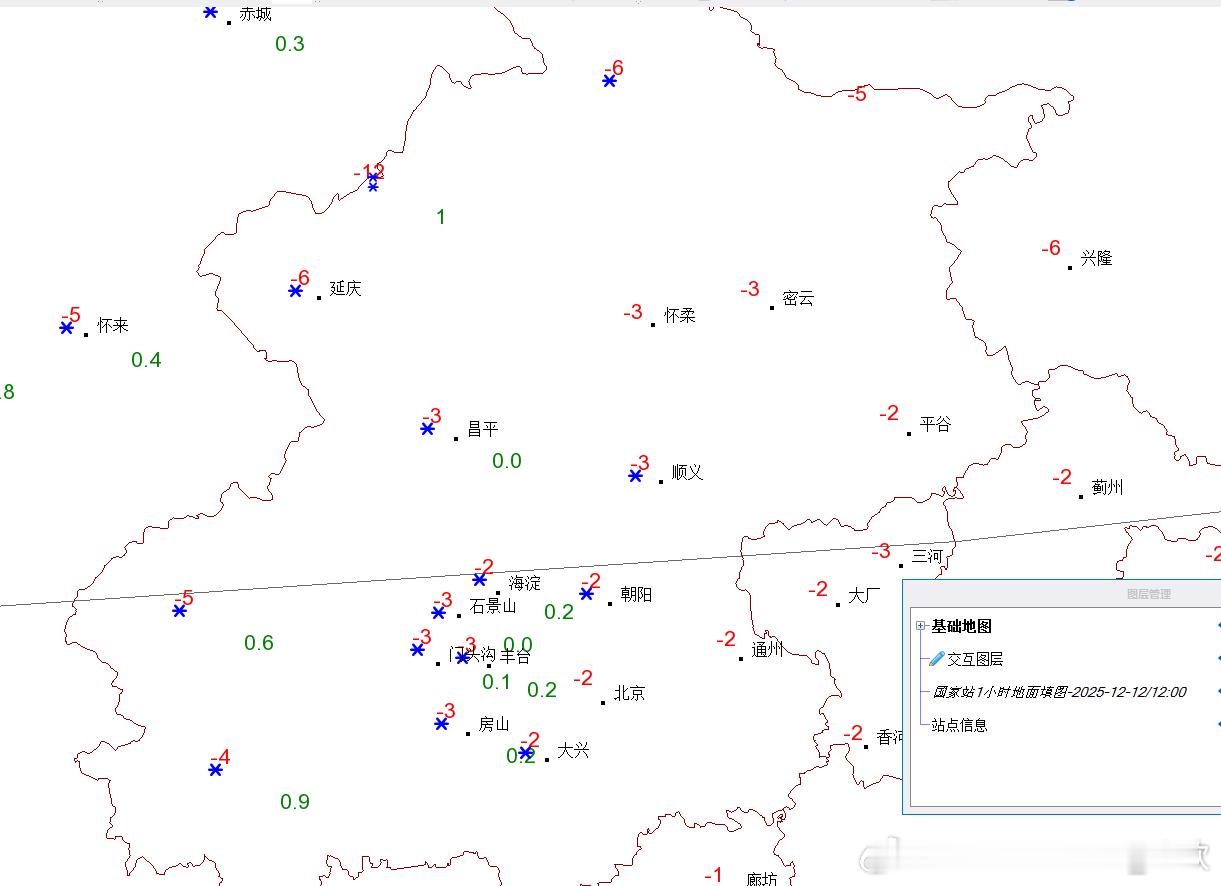Click the 怀柔 station label
1221x886 pixels.
tap(679, 315)
